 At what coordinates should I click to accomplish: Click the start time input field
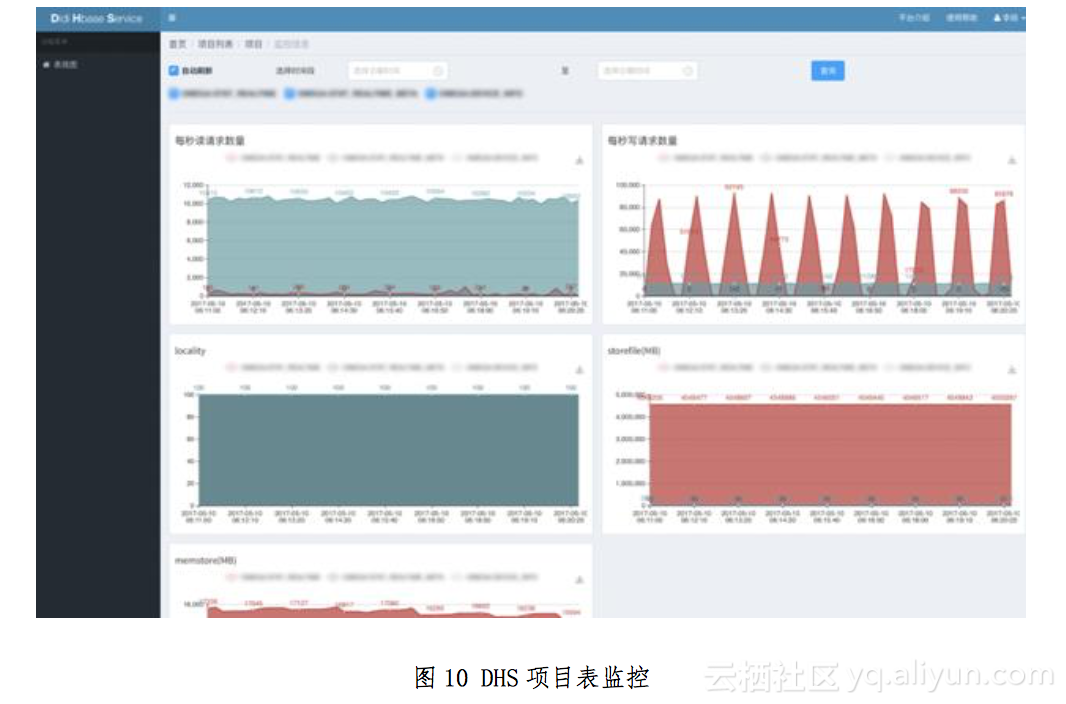coord(390,71)
